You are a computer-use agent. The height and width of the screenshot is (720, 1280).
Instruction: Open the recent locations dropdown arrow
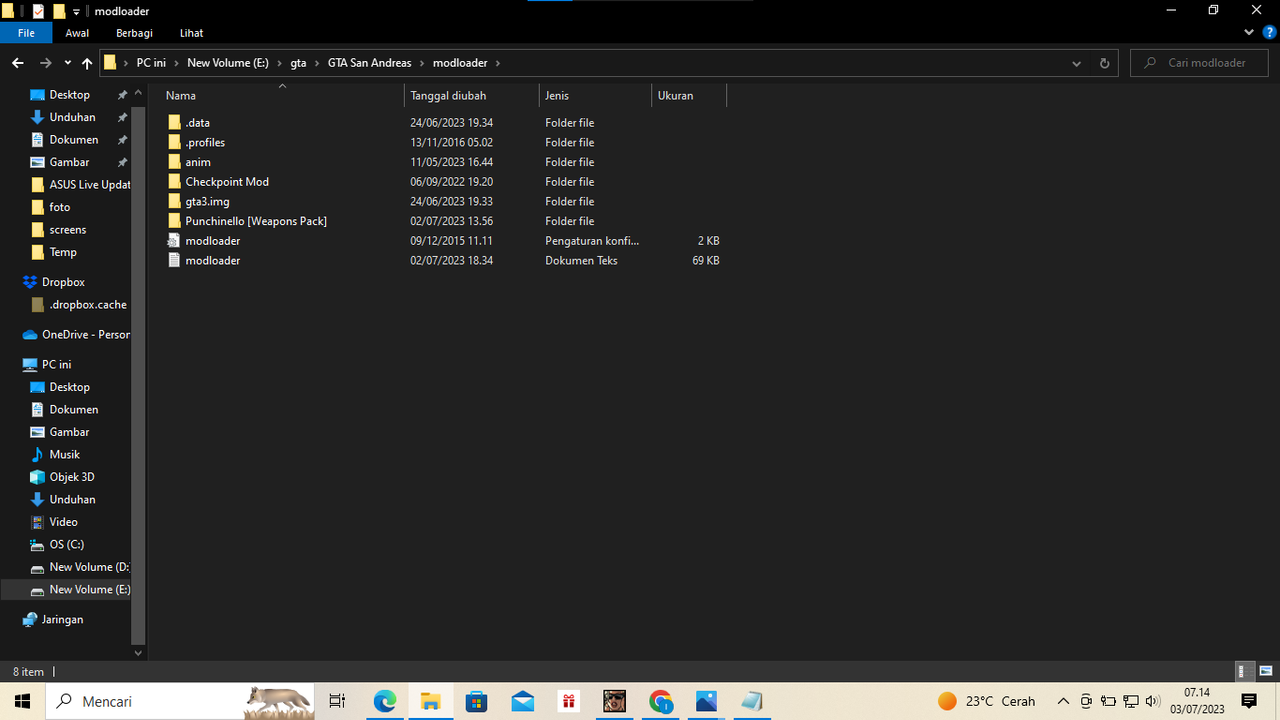pos(67,63)
